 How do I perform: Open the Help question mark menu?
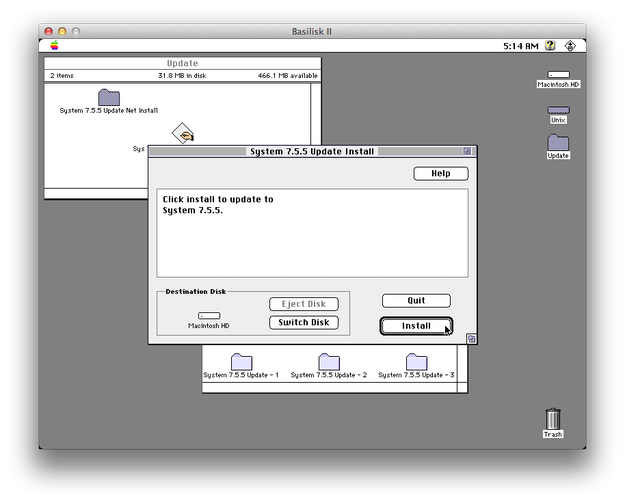tap(550, 45)
